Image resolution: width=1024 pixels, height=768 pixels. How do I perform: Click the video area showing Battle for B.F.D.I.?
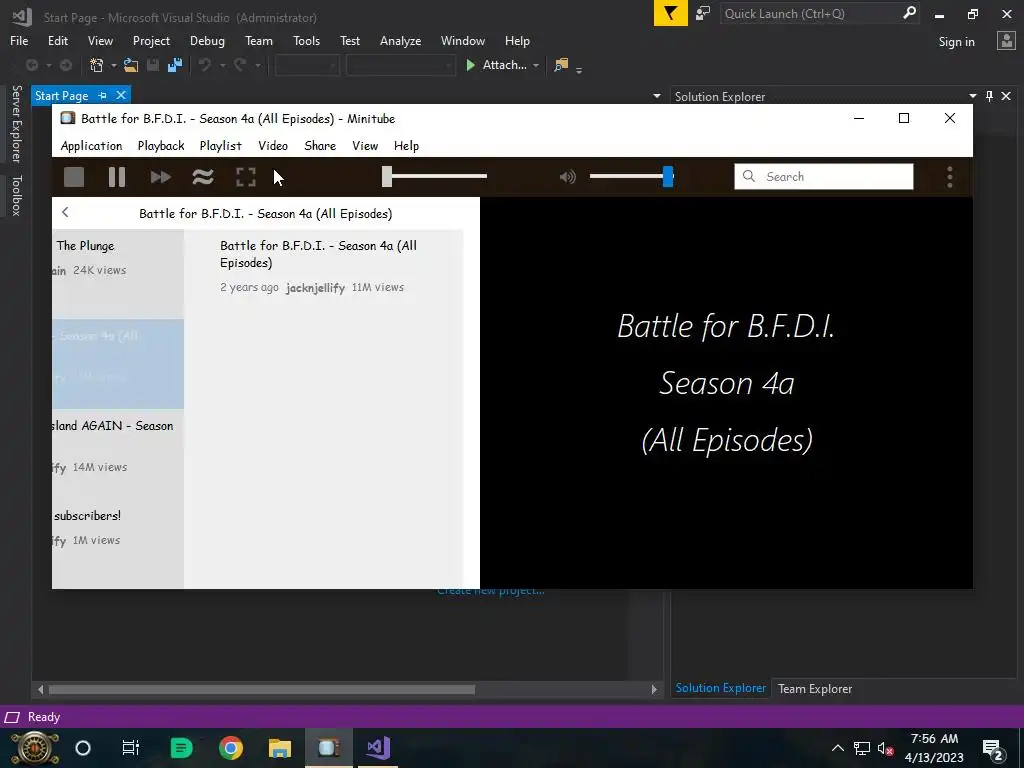726,392
